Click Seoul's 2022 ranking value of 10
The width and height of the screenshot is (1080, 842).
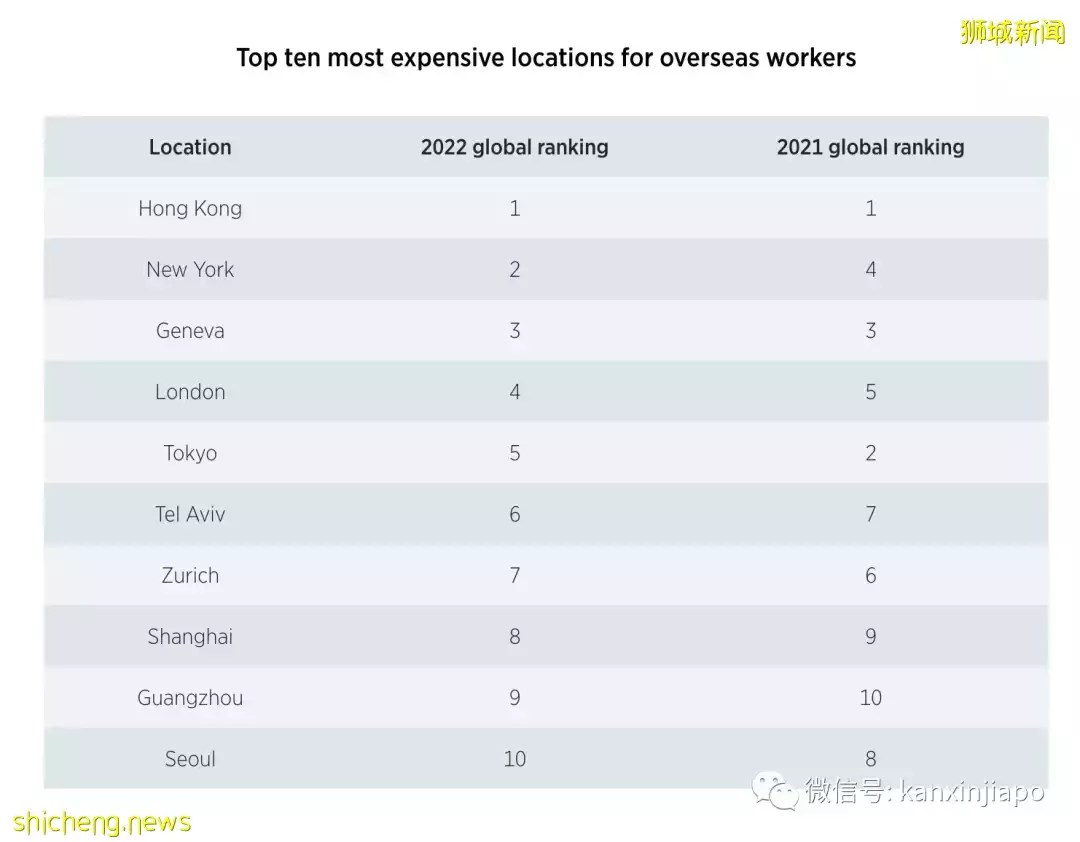click(x=514, y=758)
